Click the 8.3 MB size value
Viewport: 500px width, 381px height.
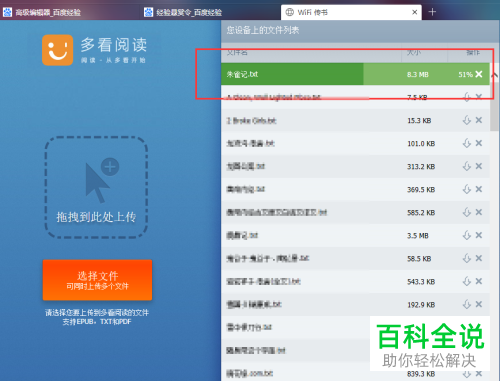(418, 75)
